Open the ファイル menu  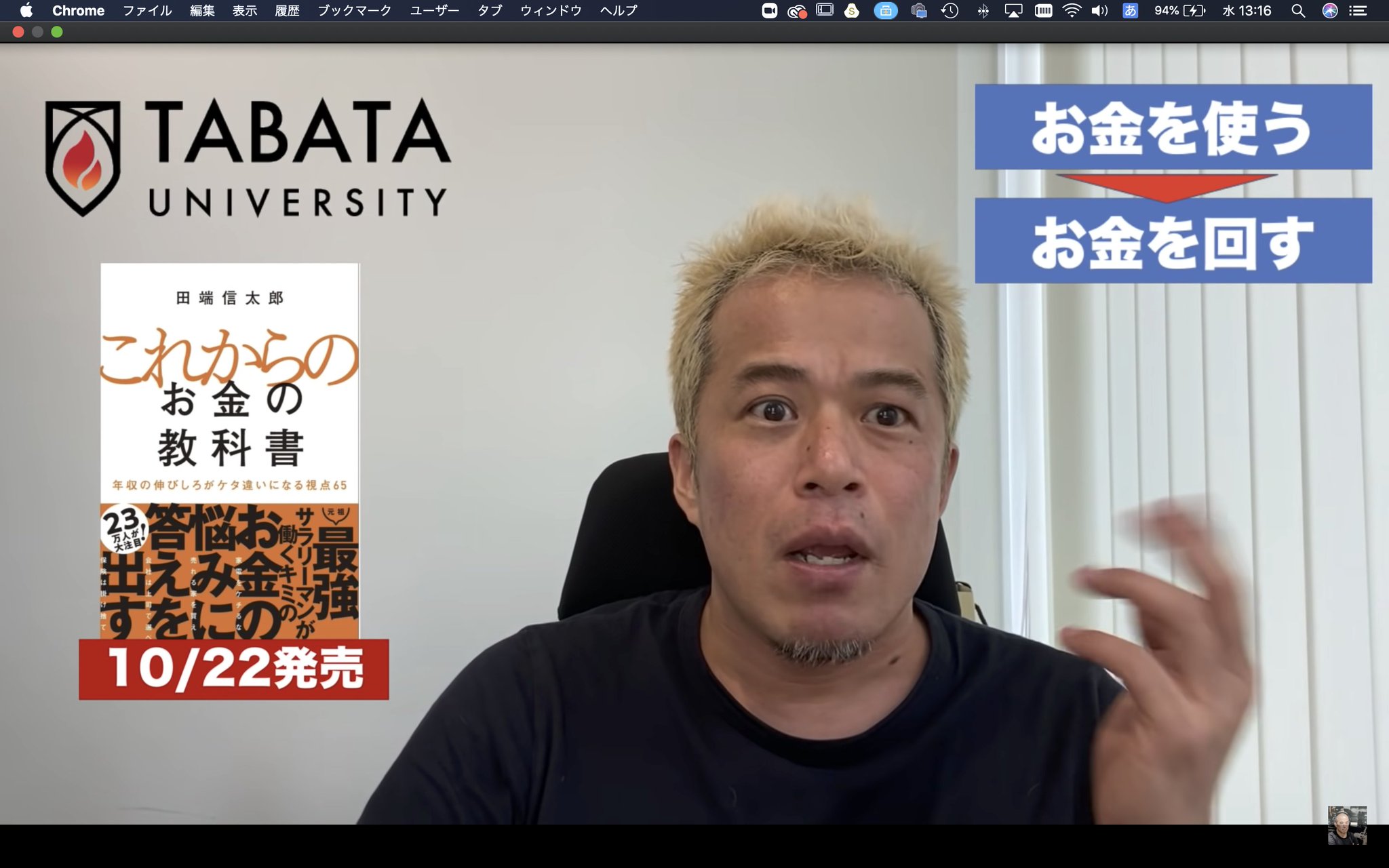point(147,10)
